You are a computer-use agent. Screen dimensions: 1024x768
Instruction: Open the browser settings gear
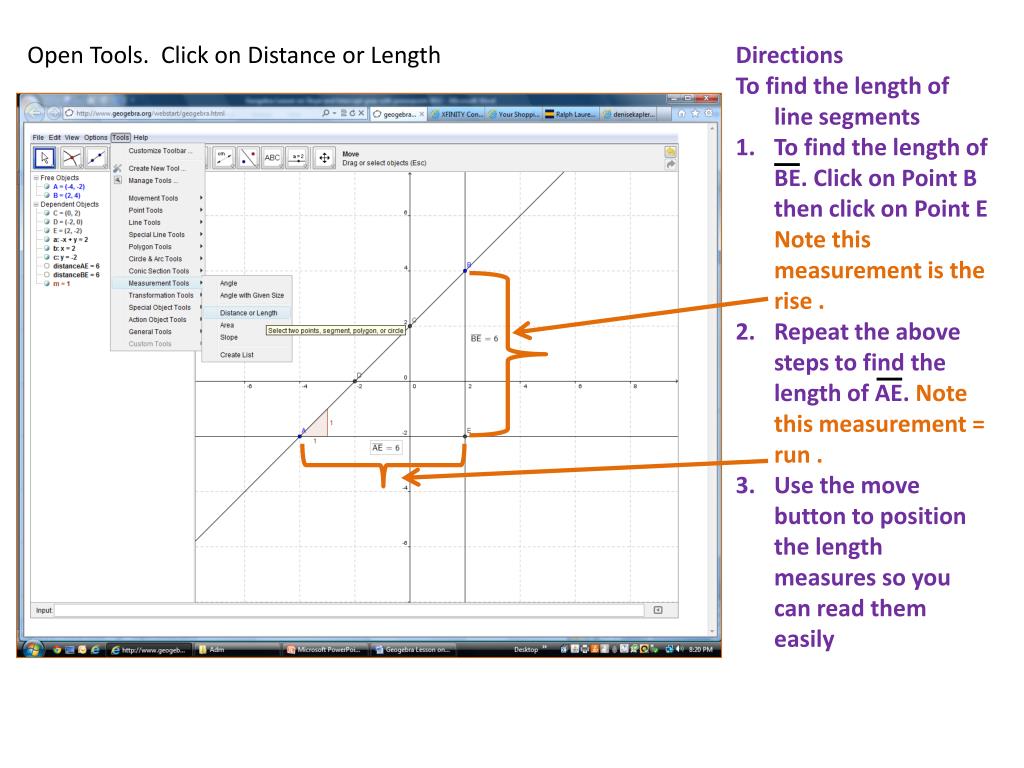coord(708,114)
